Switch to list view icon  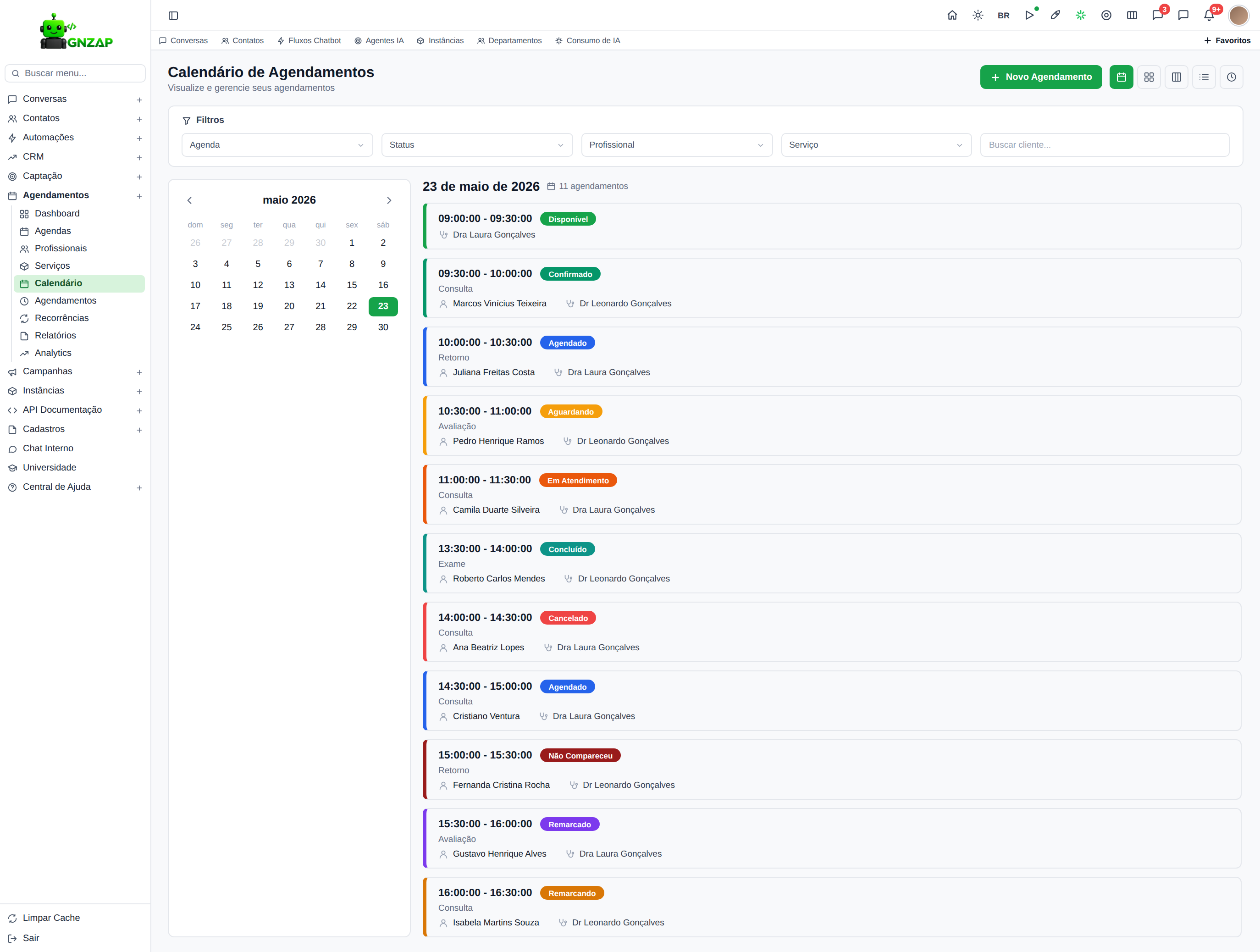1204,77
